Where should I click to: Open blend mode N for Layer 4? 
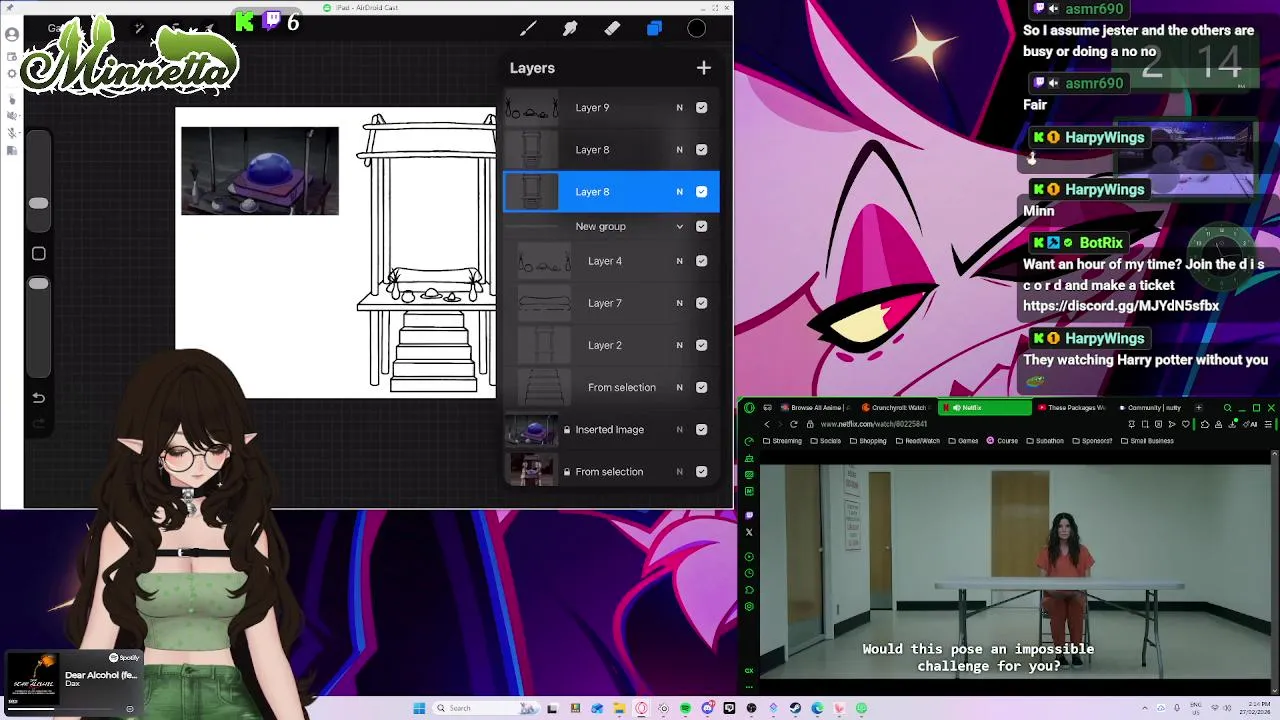[x=679, y=261]
